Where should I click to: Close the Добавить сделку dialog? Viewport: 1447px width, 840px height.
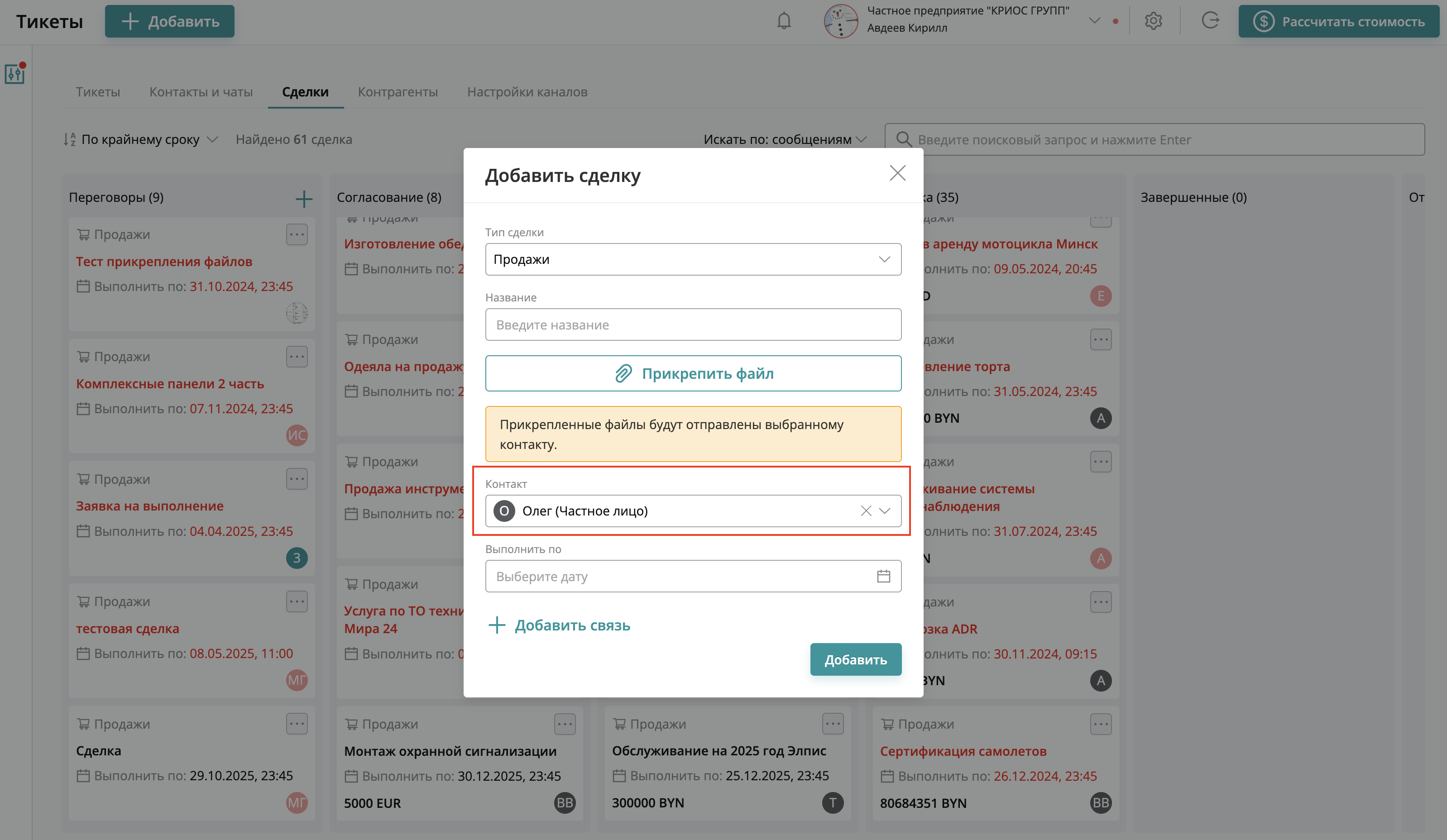click(897, 173)
